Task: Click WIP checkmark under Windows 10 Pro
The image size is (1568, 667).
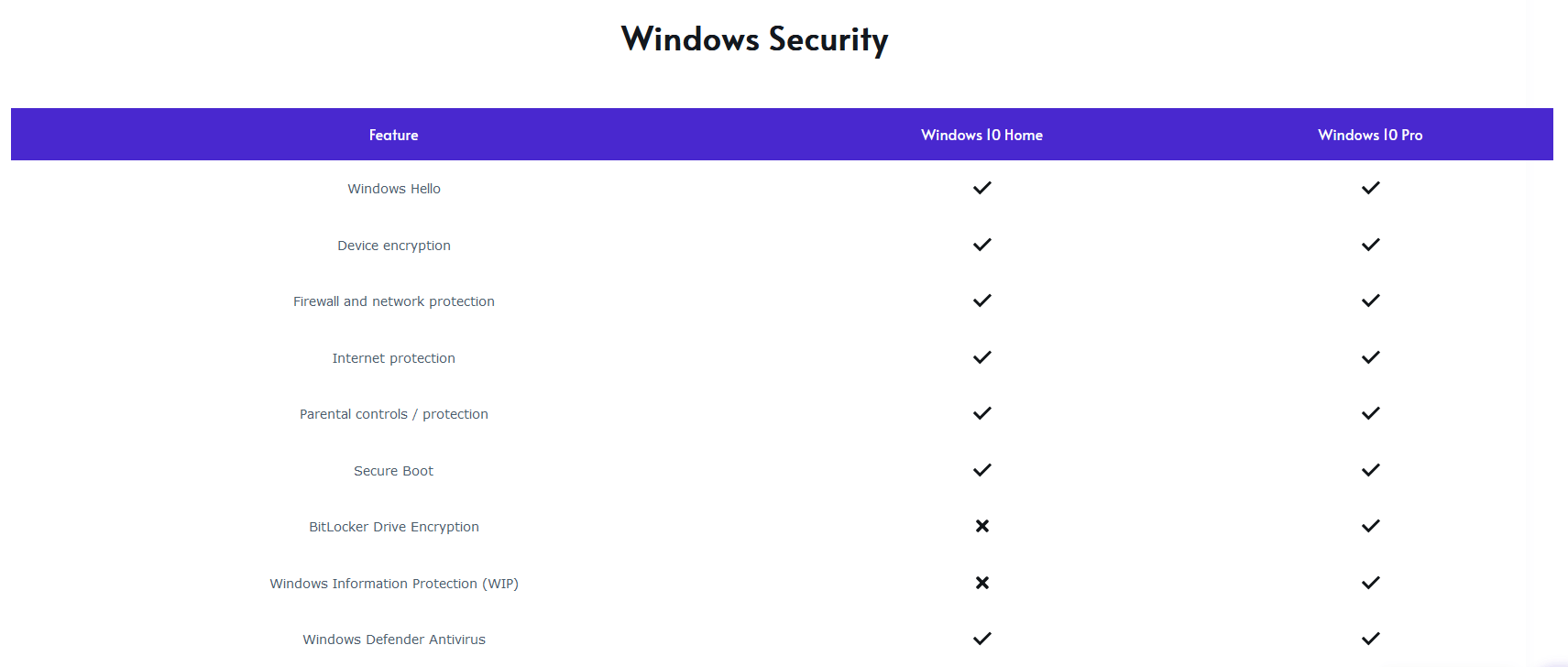Action: 1370,583
